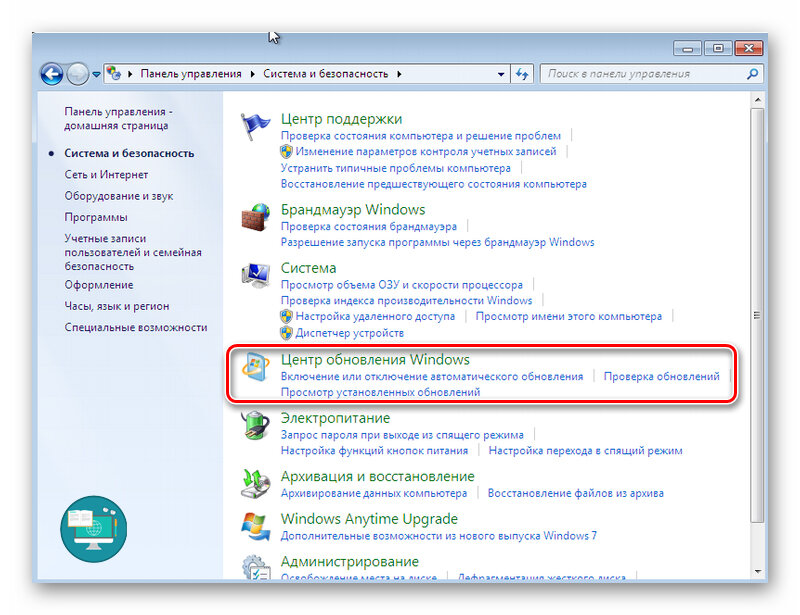Screen dimensions: 800x615
Task: Click the Action Center flag icon
Action: pyautogui.click(x=255, y=127)
